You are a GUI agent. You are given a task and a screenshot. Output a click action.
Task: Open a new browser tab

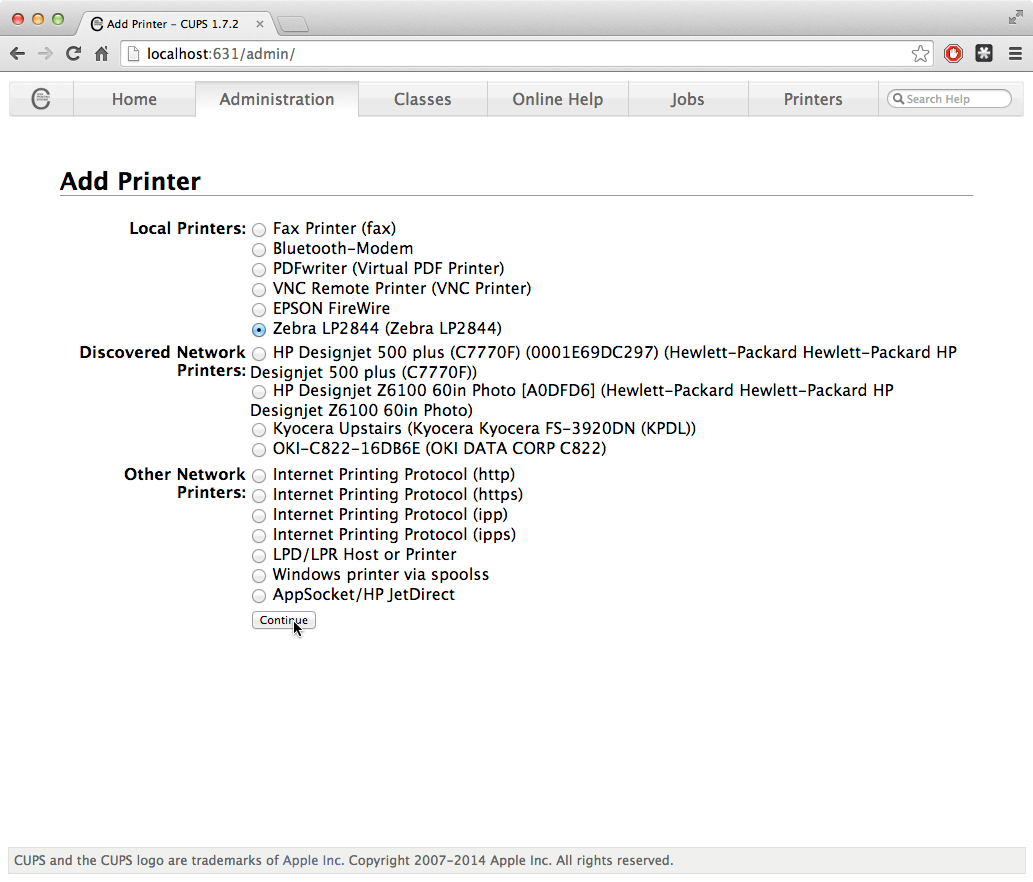click(x=293, y=24)
